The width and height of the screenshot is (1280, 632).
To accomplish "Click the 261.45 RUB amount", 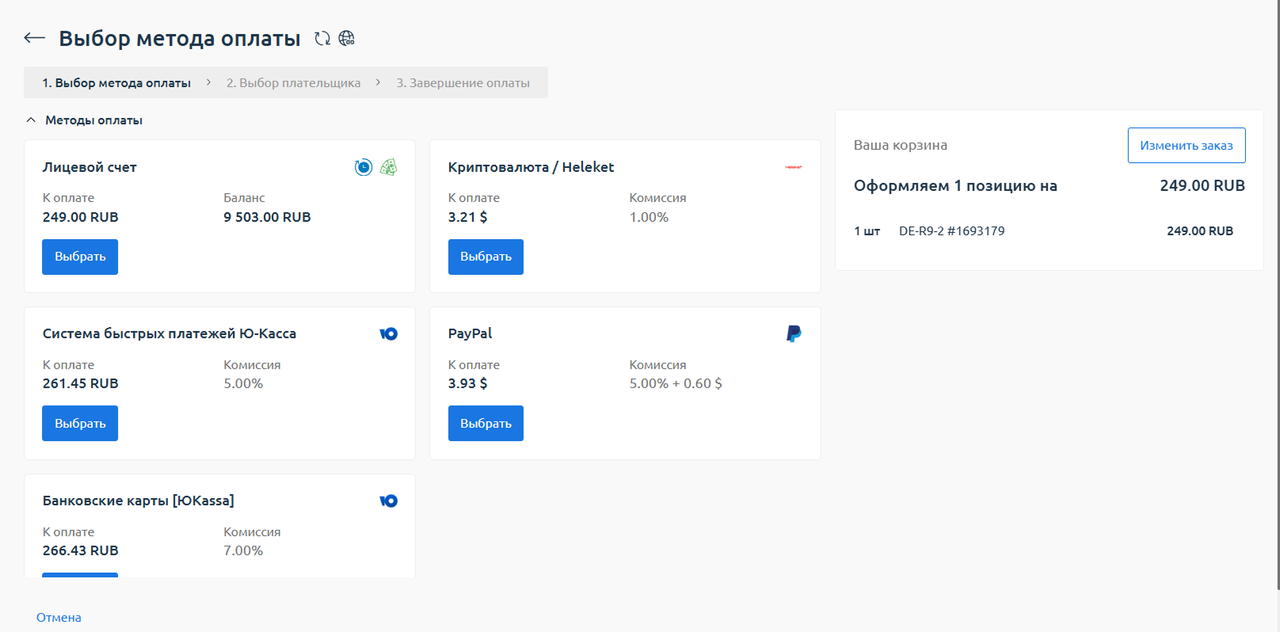I will point(80,384).
